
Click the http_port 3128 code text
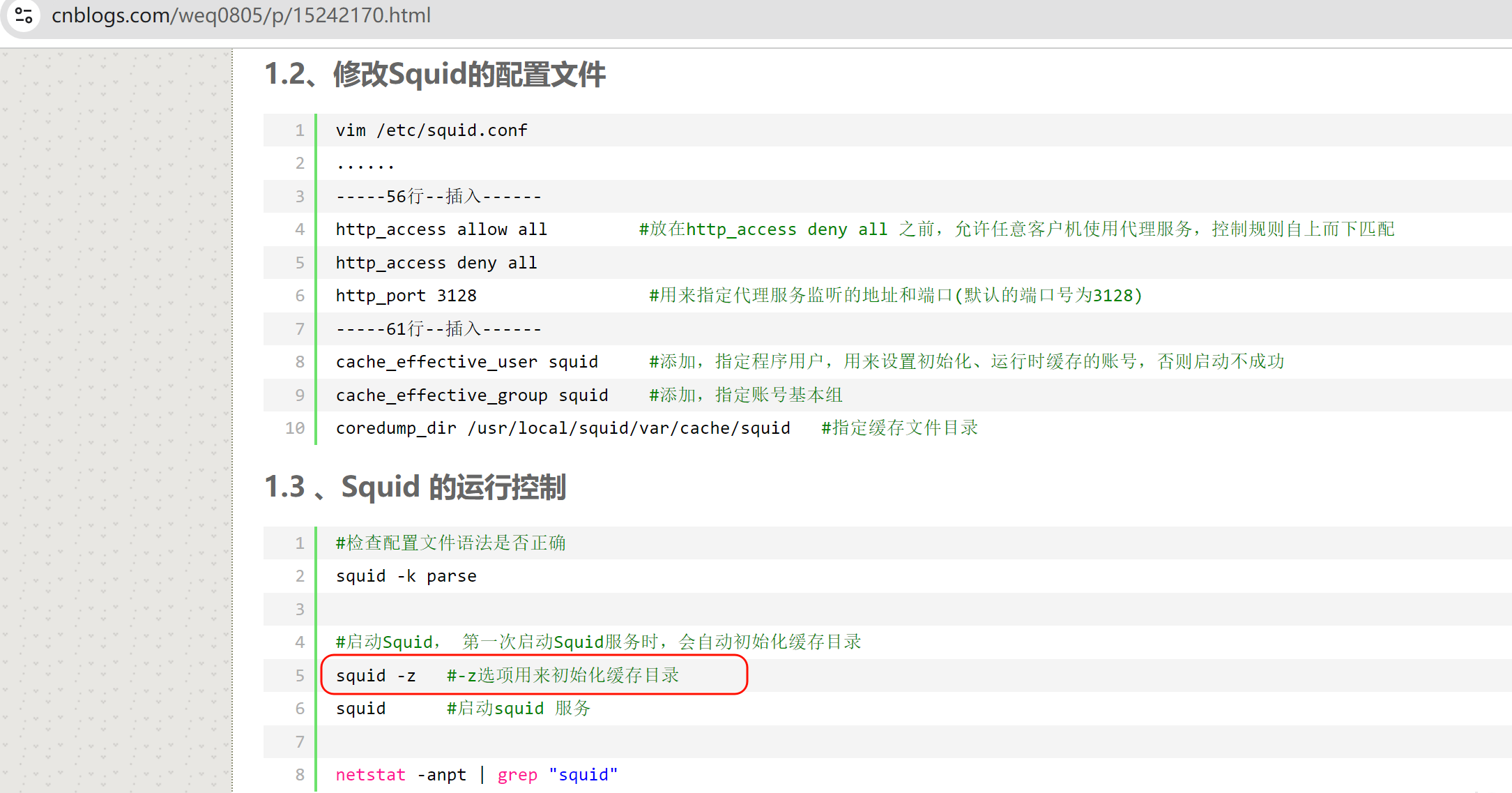click(406, 296)
